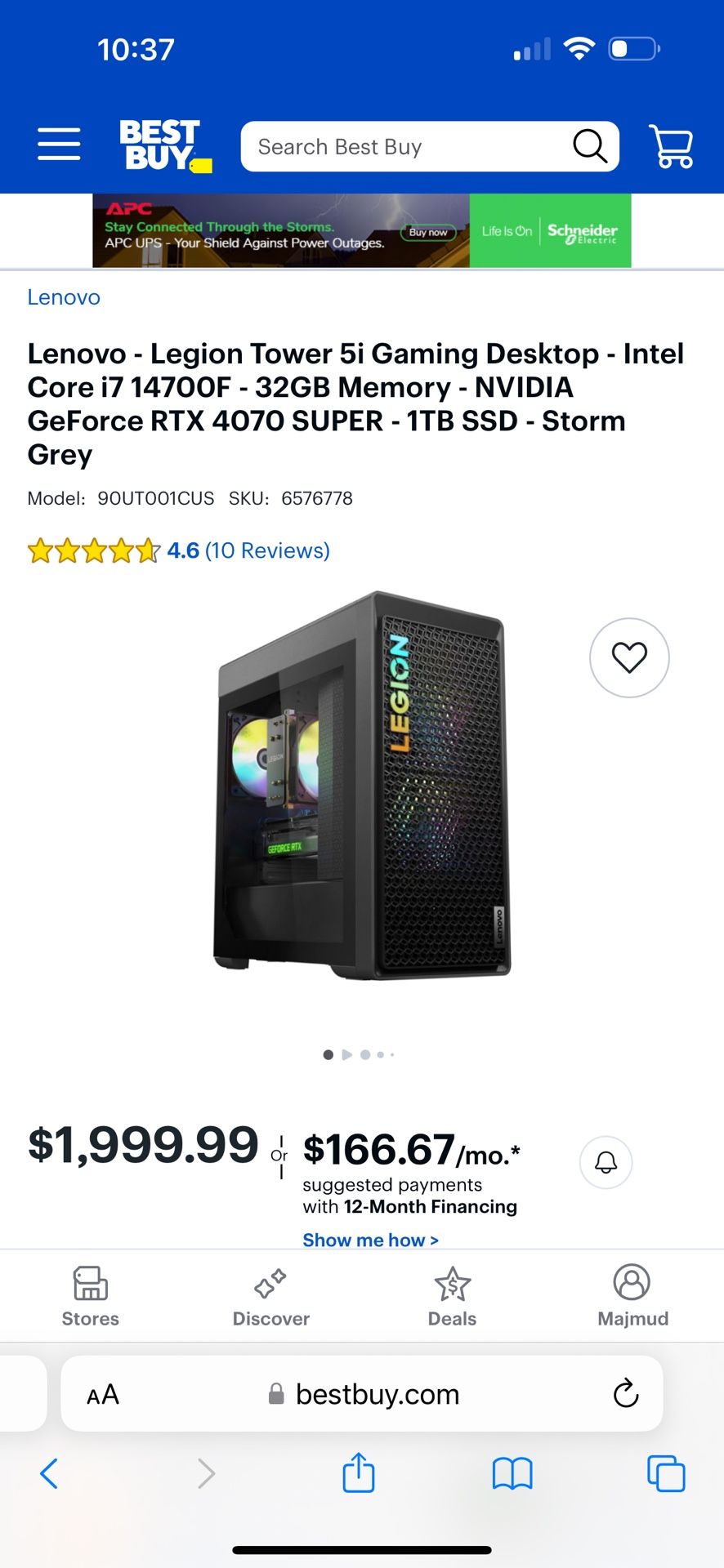Tap the search magnifier icon
724x1568 pixels.
click(x=589, y=146)
